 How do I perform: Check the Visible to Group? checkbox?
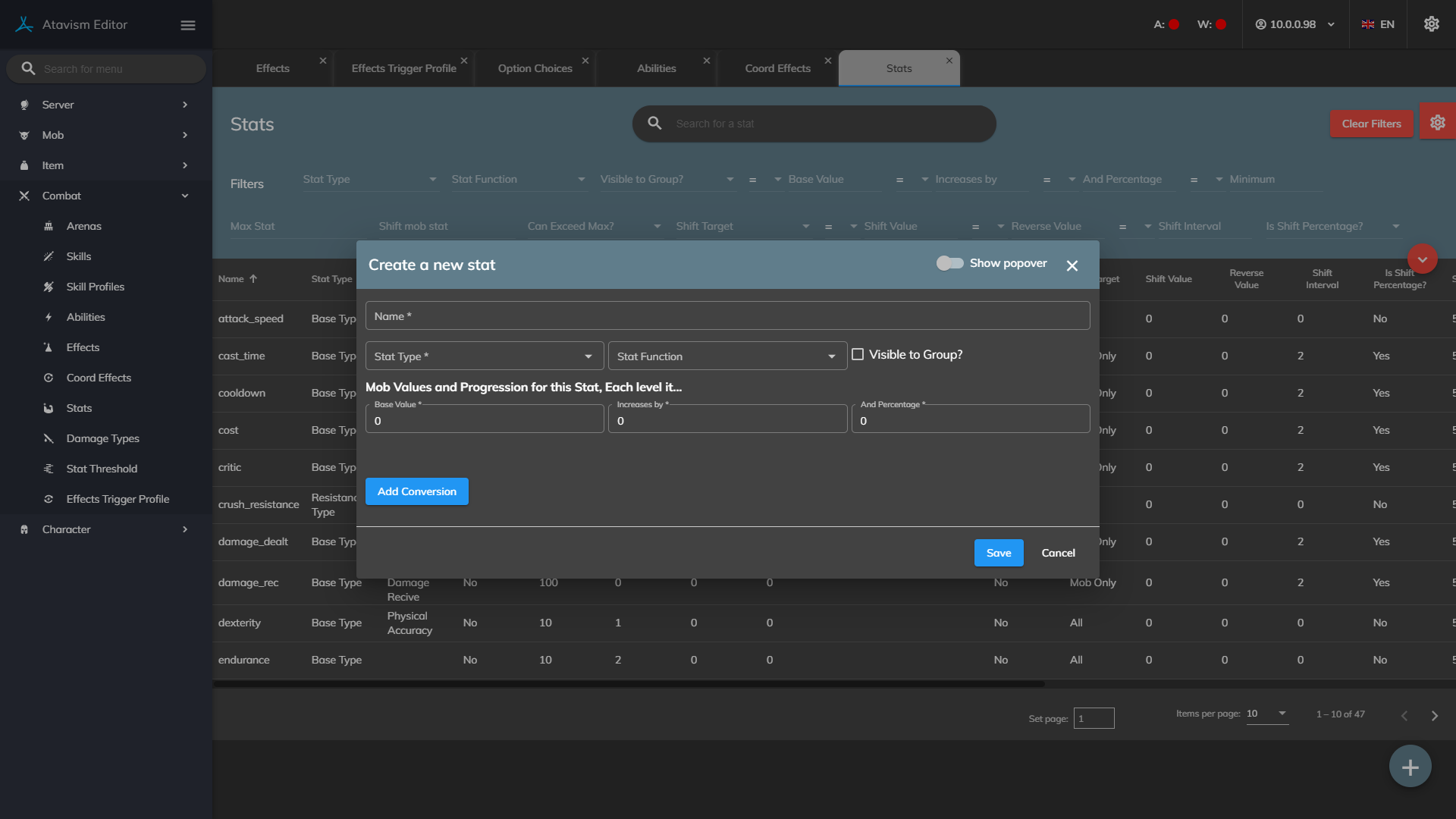click(x=858, y=354)
